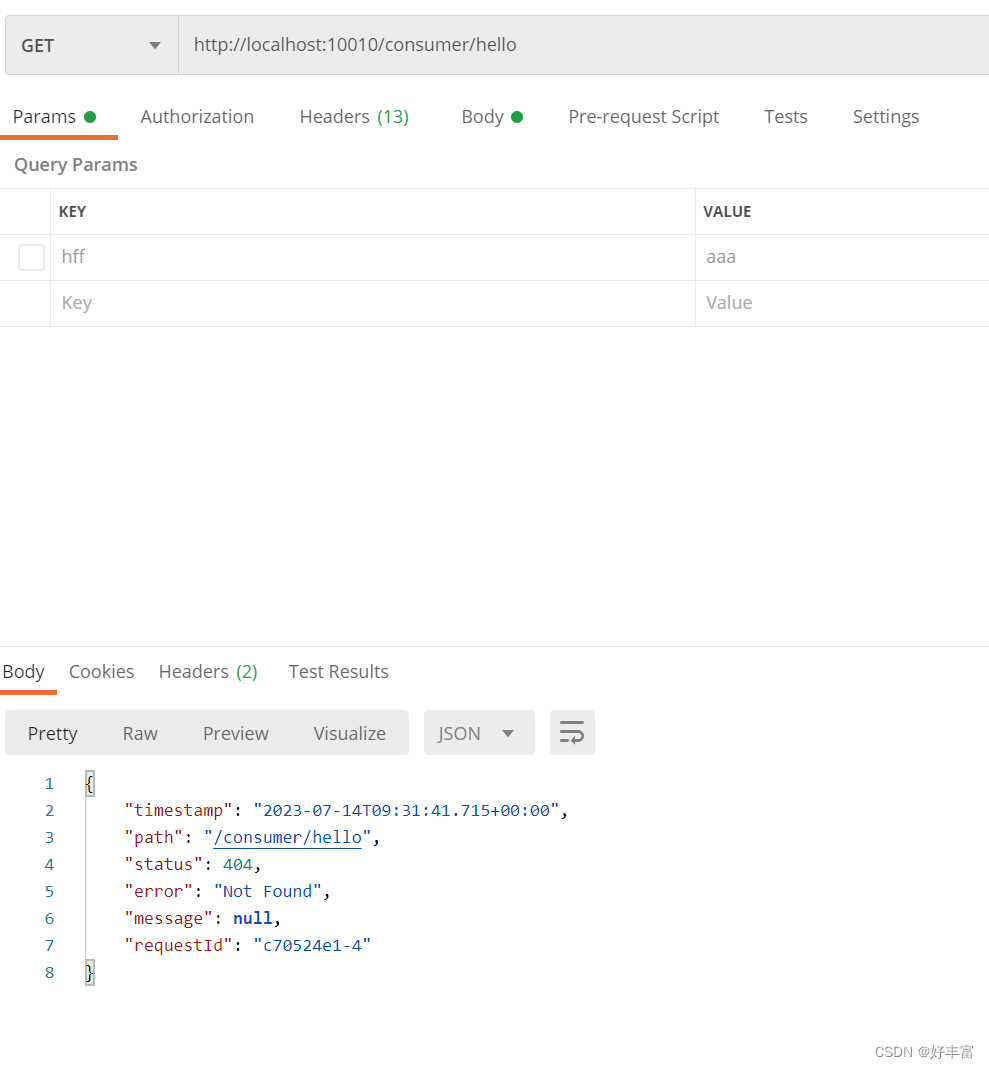The image size is (989, 1069).
Task: Open the JSON format dropdown
Action: 479,733
